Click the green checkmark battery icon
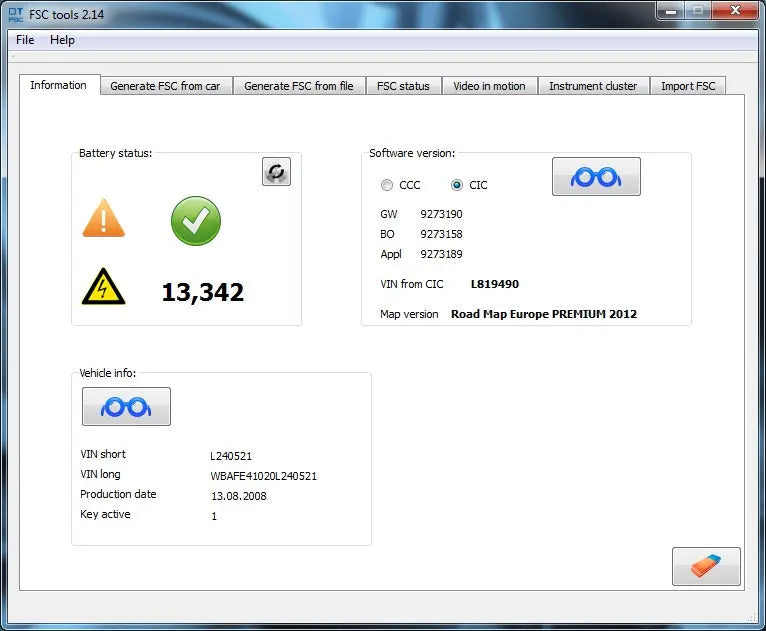The height and width of the screenshot is (631, 766). [x=195, y=221]
